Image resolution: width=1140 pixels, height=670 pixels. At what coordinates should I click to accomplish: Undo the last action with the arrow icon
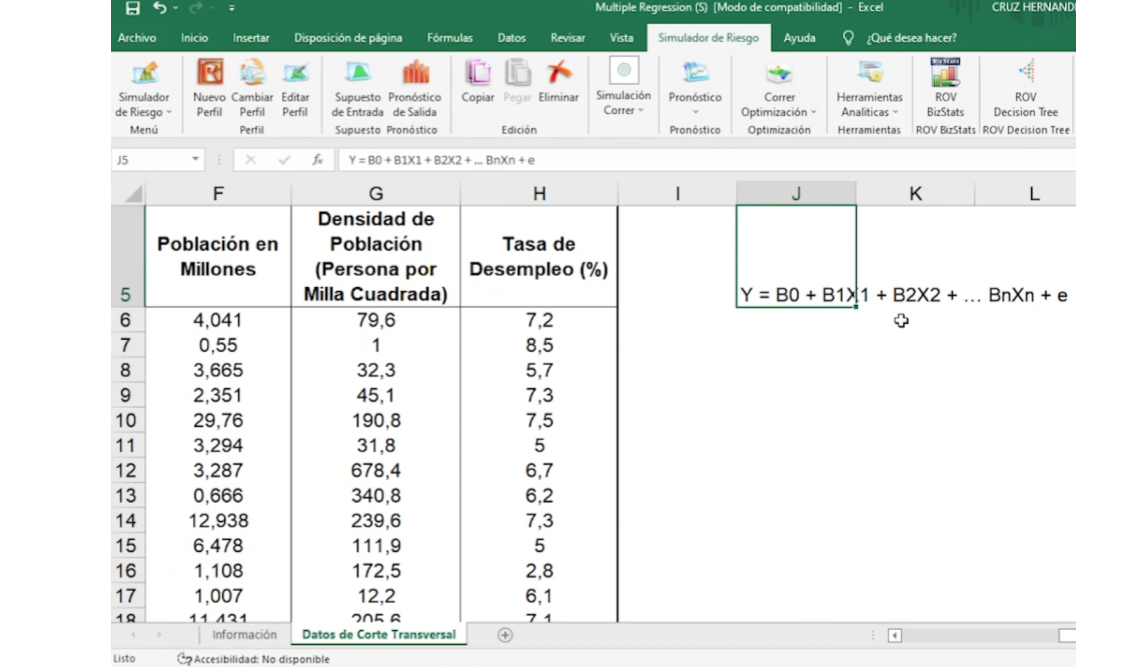[159, 8]
